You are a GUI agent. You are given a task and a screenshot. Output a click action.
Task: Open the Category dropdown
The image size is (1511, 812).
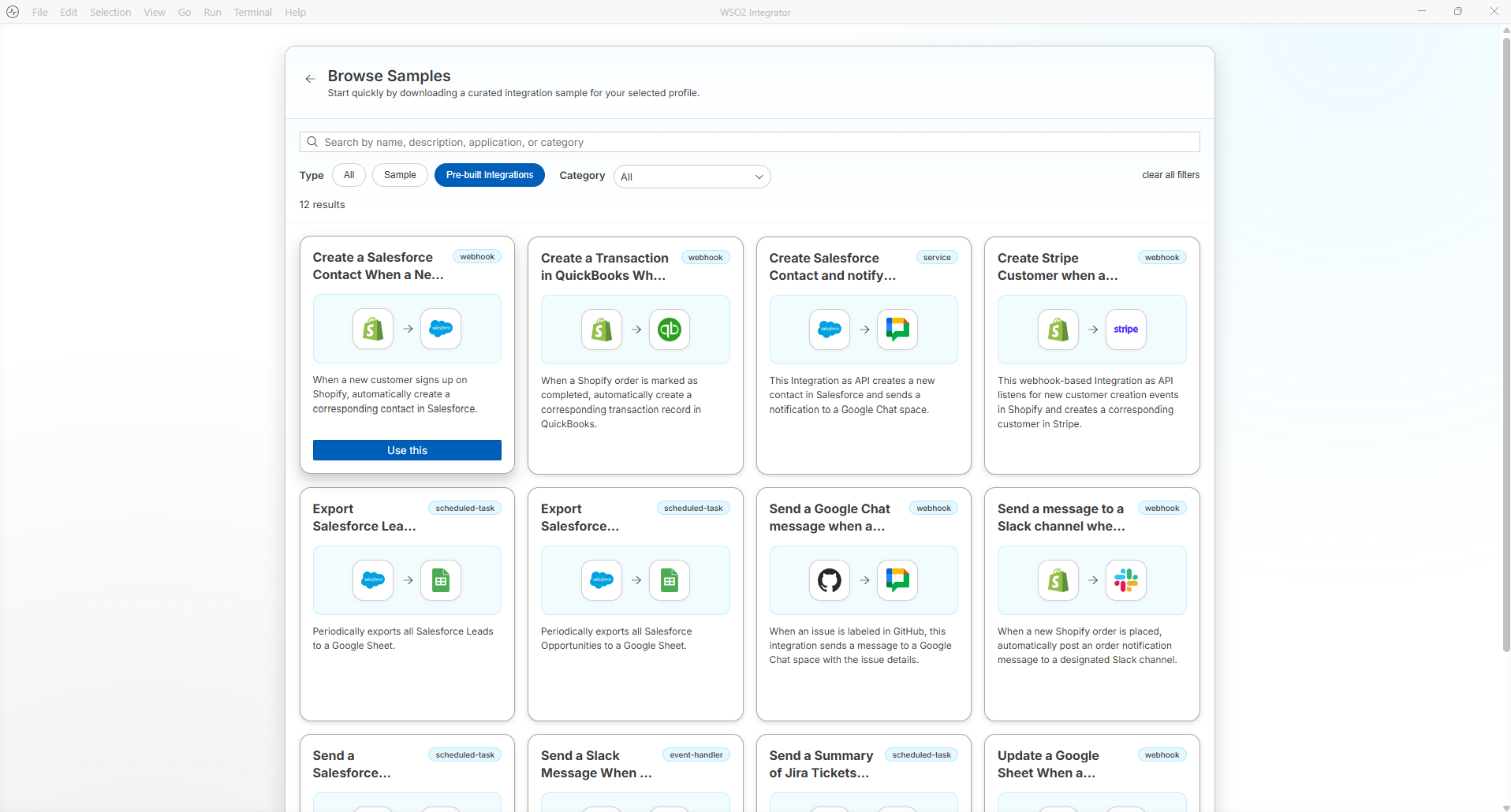(x=692, y=177)
